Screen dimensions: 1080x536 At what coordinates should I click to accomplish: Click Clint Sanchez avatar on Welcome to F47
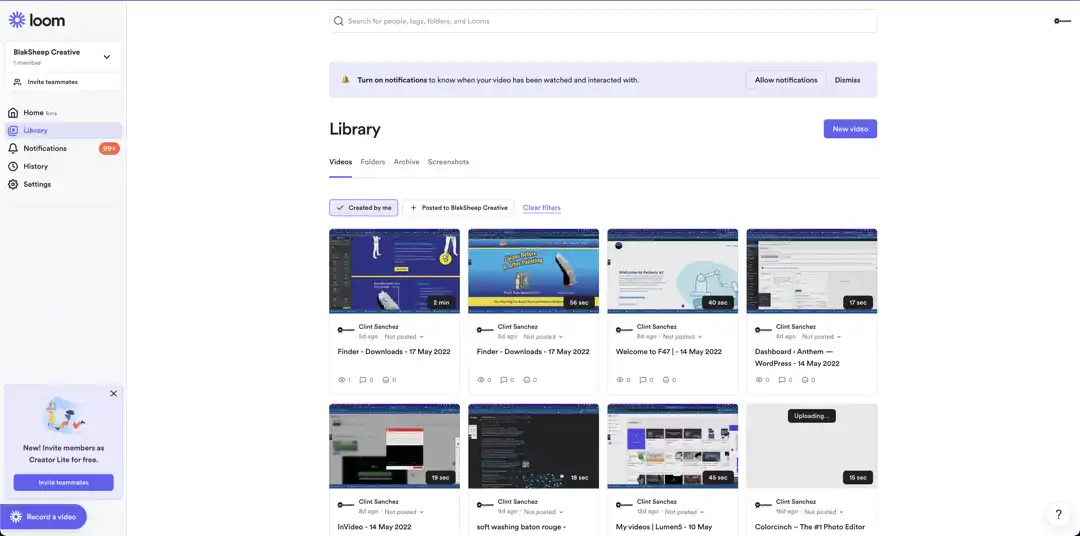pos(624,331)
